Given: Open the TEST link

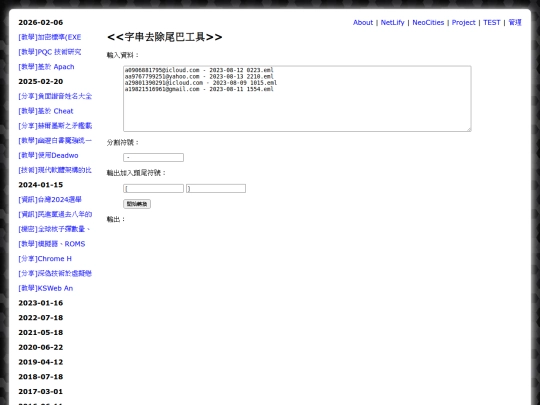Looking at the screenshot, I should [491, 22].
